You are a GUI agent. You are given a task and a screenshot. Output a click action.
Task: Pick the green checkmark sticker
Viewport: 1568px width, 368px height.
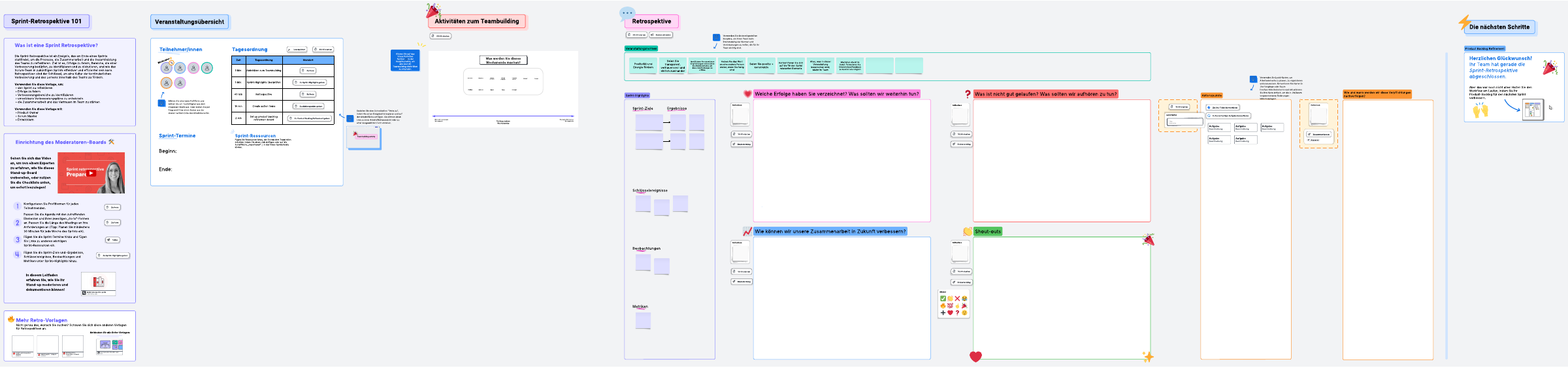943,299
